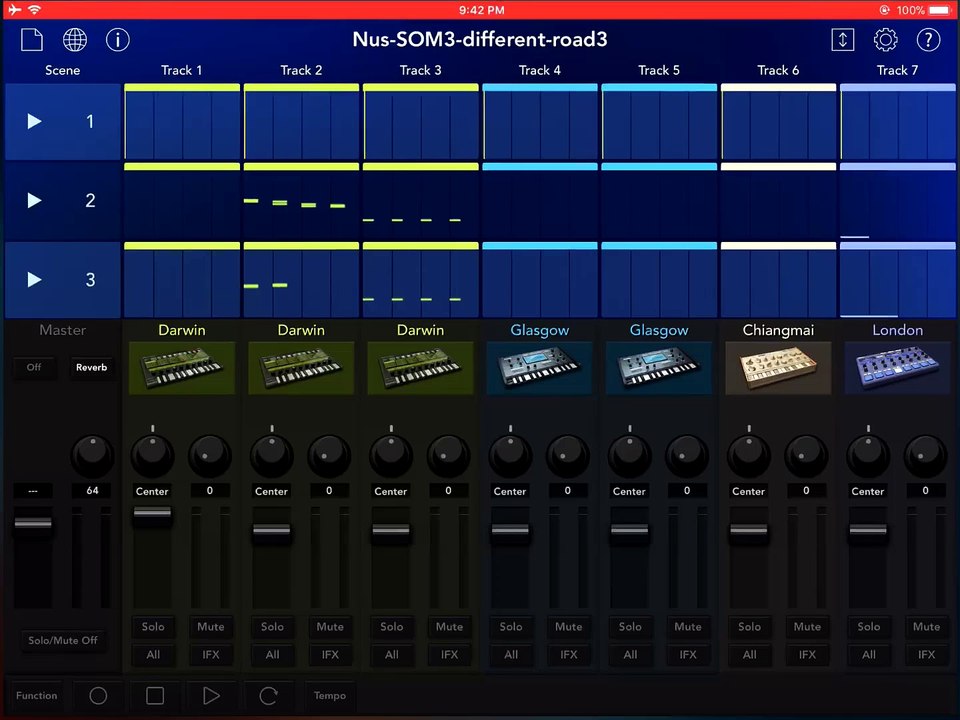
Task: Tap the import/export arrows icon
Action: coord(842,40)
